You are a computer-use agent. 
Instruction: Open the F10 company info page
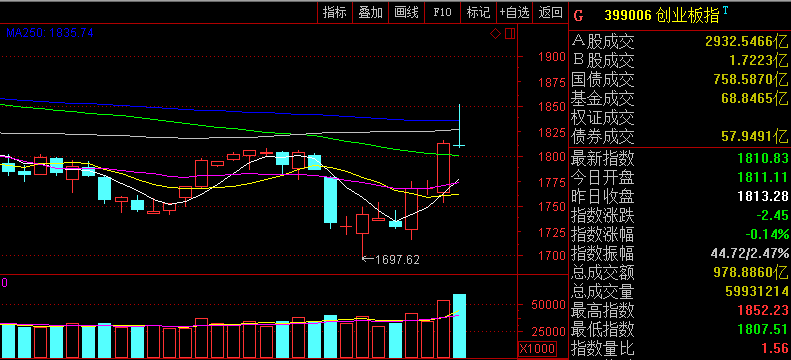click(x=442, y=13)
